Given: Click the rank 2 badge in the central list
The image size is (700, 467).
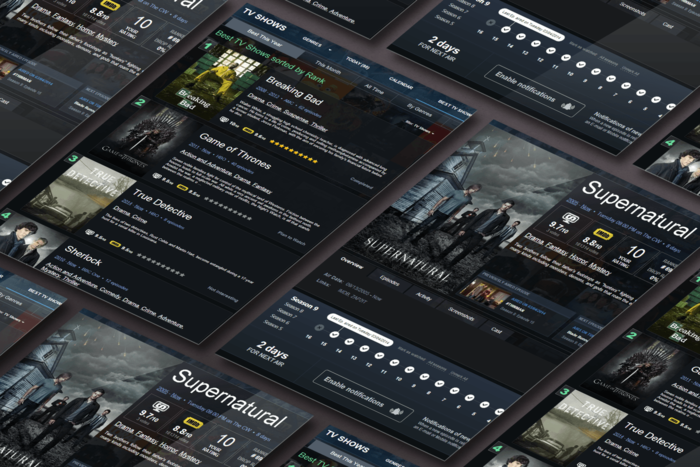Looking at the screenshot, I should click(x=140, y=102).
